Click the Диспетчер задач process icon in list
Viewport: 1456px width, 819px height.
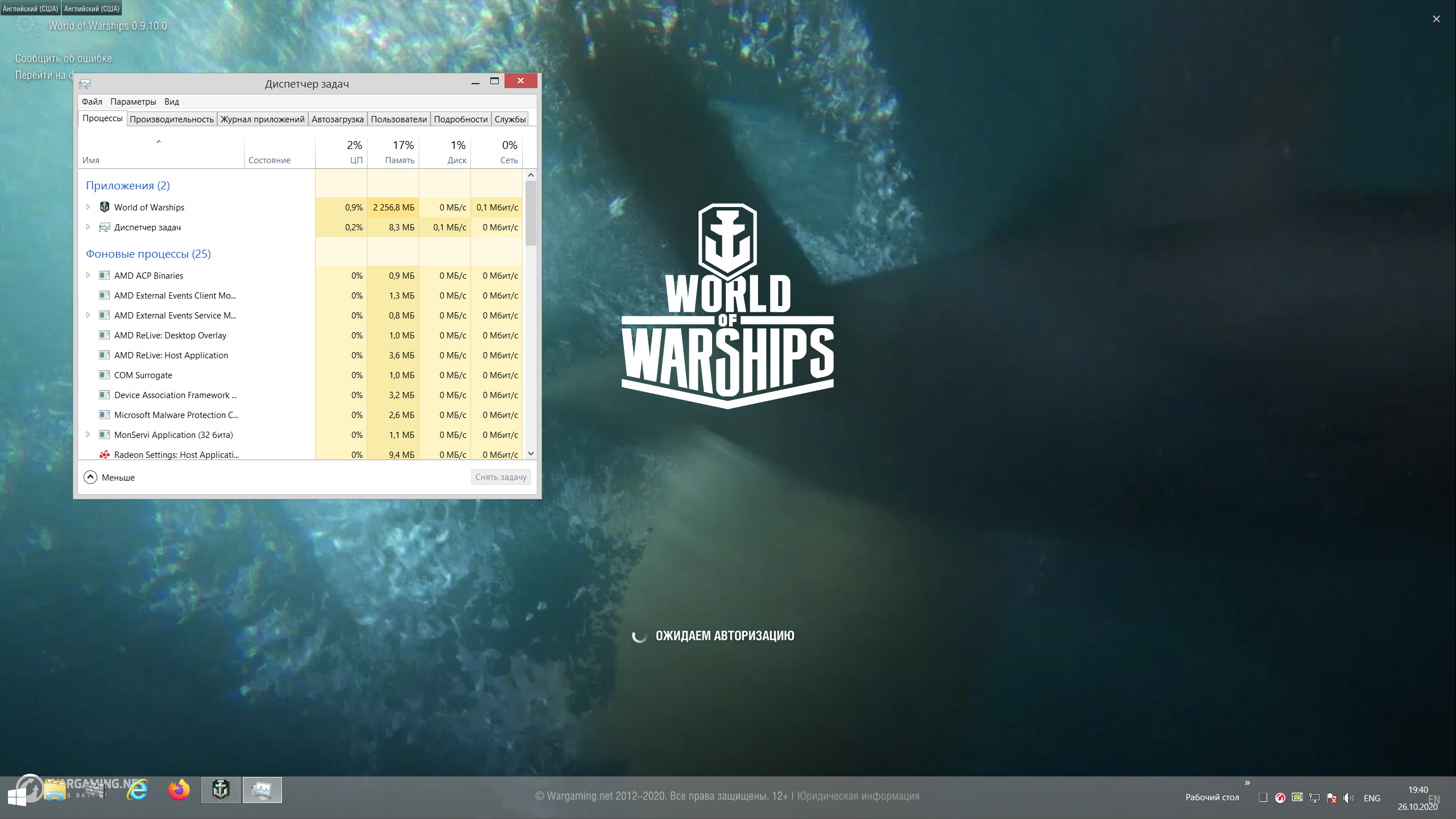(105, 227)
